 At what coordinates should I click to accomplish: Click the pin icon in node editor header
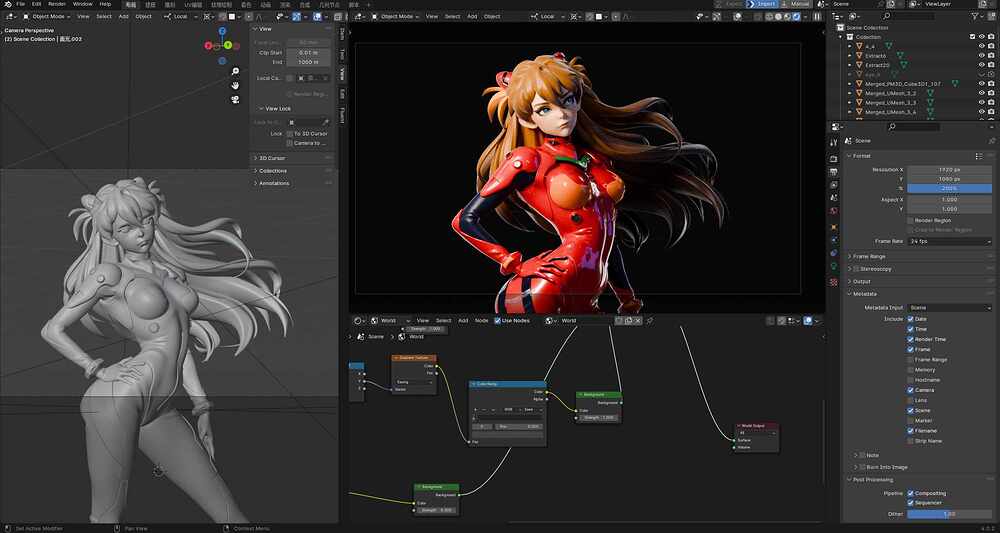pyautogui.click(x=650, y=321)
